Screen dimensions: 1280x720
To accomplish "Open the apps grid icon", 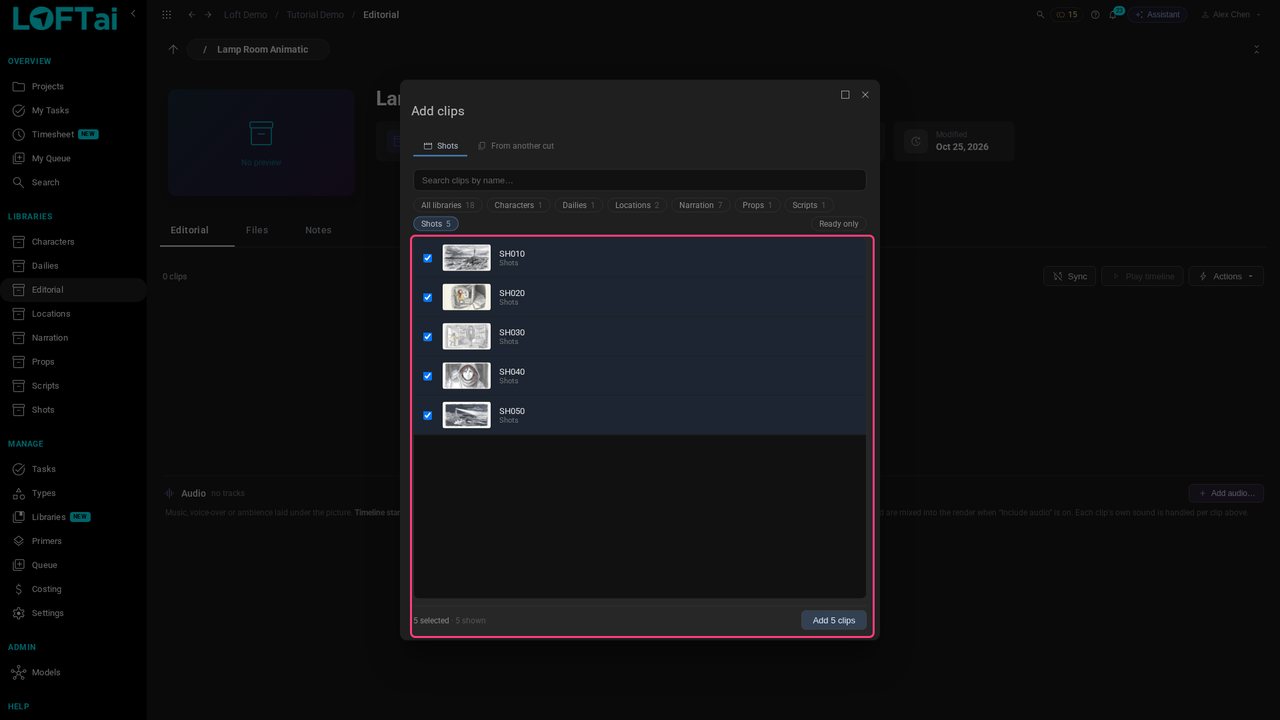I will [166, 15].
